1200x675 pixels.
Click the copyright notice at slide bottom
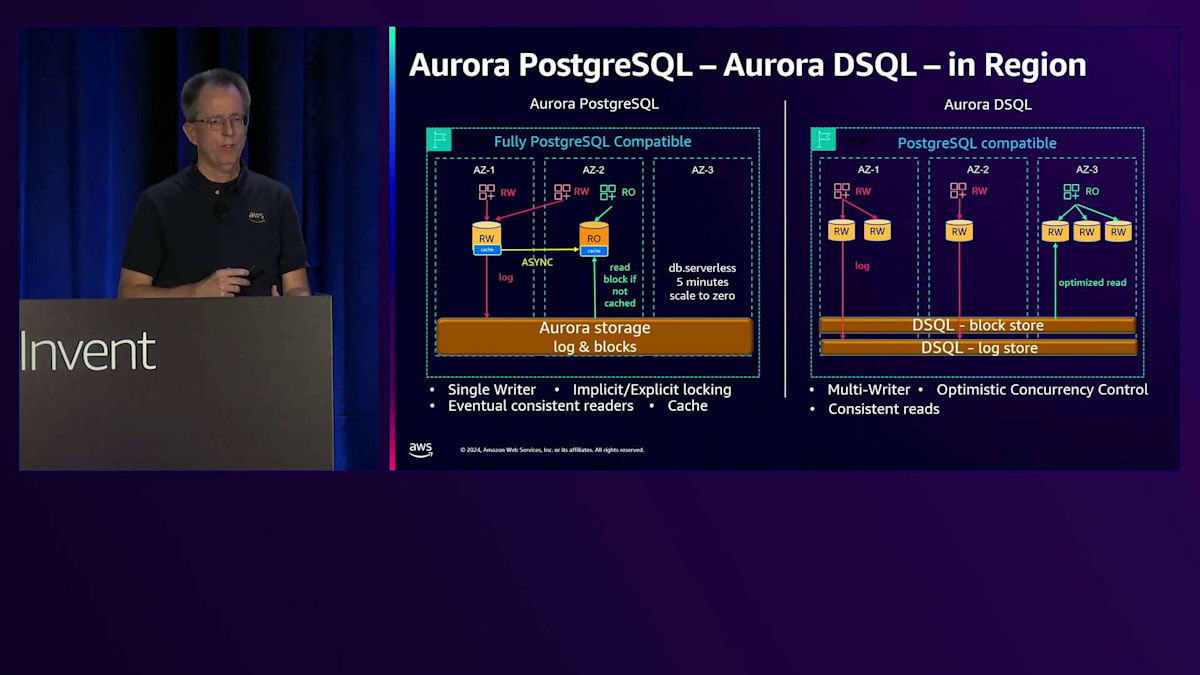552,450
